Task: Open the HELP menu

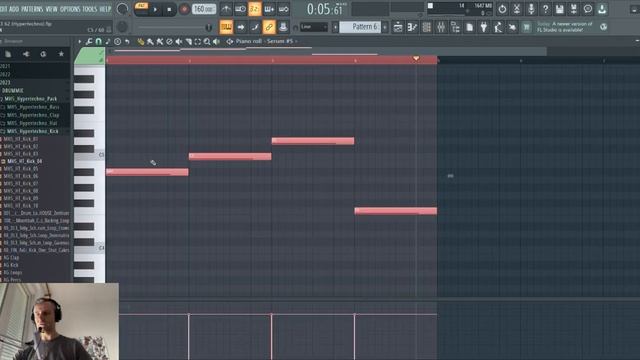Action: tap(105, 9)
